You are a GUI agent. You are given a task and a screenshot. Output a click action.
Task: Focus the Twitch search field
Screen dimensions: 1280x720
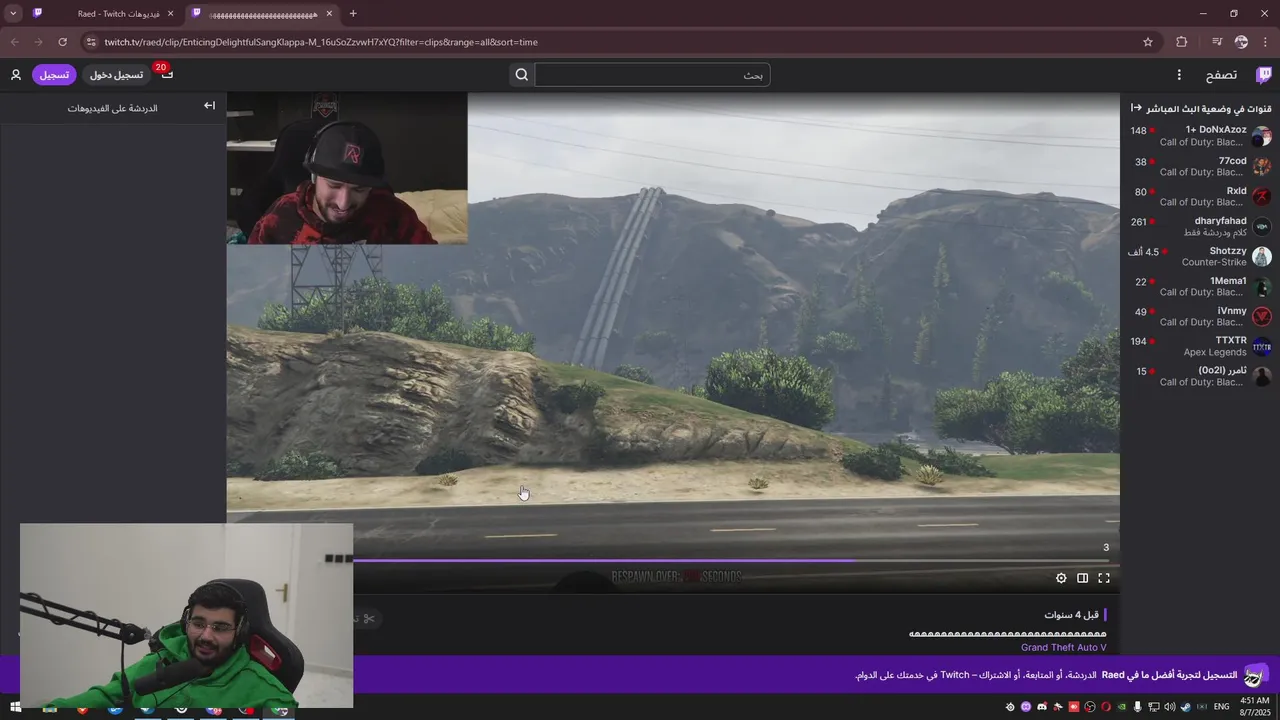tap(652, 75)
